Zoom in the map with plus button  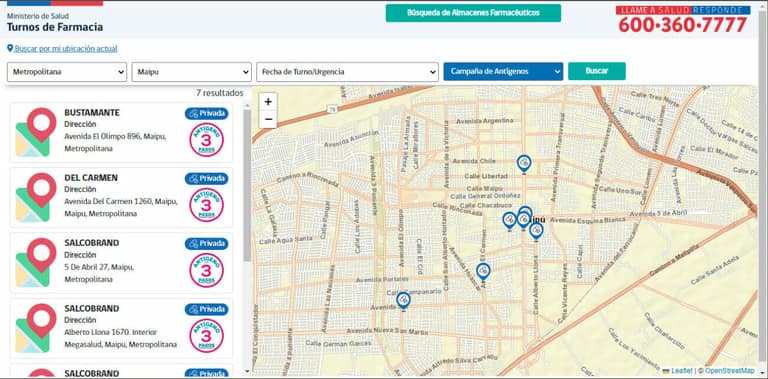[x=268, y=102]
